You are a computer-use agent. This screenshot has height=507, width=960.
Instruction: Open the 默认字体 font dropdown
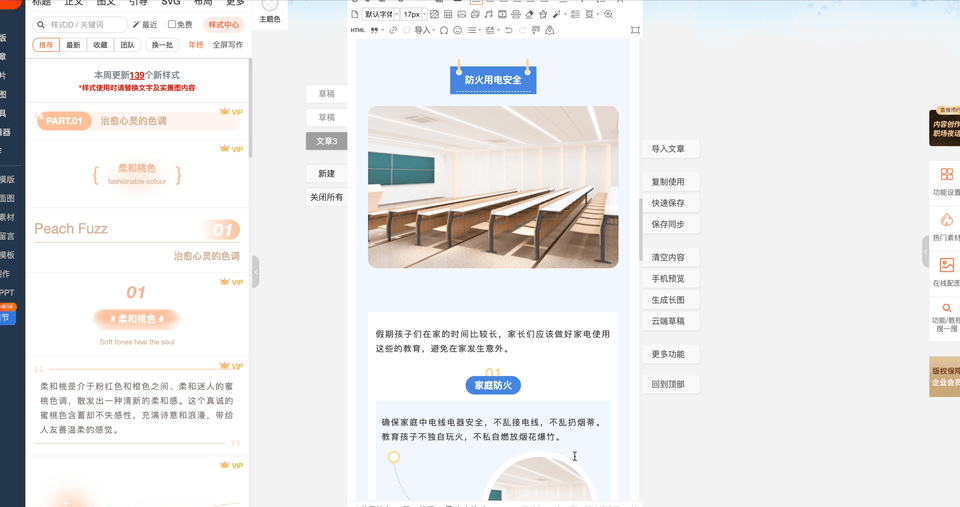[381, 14]
